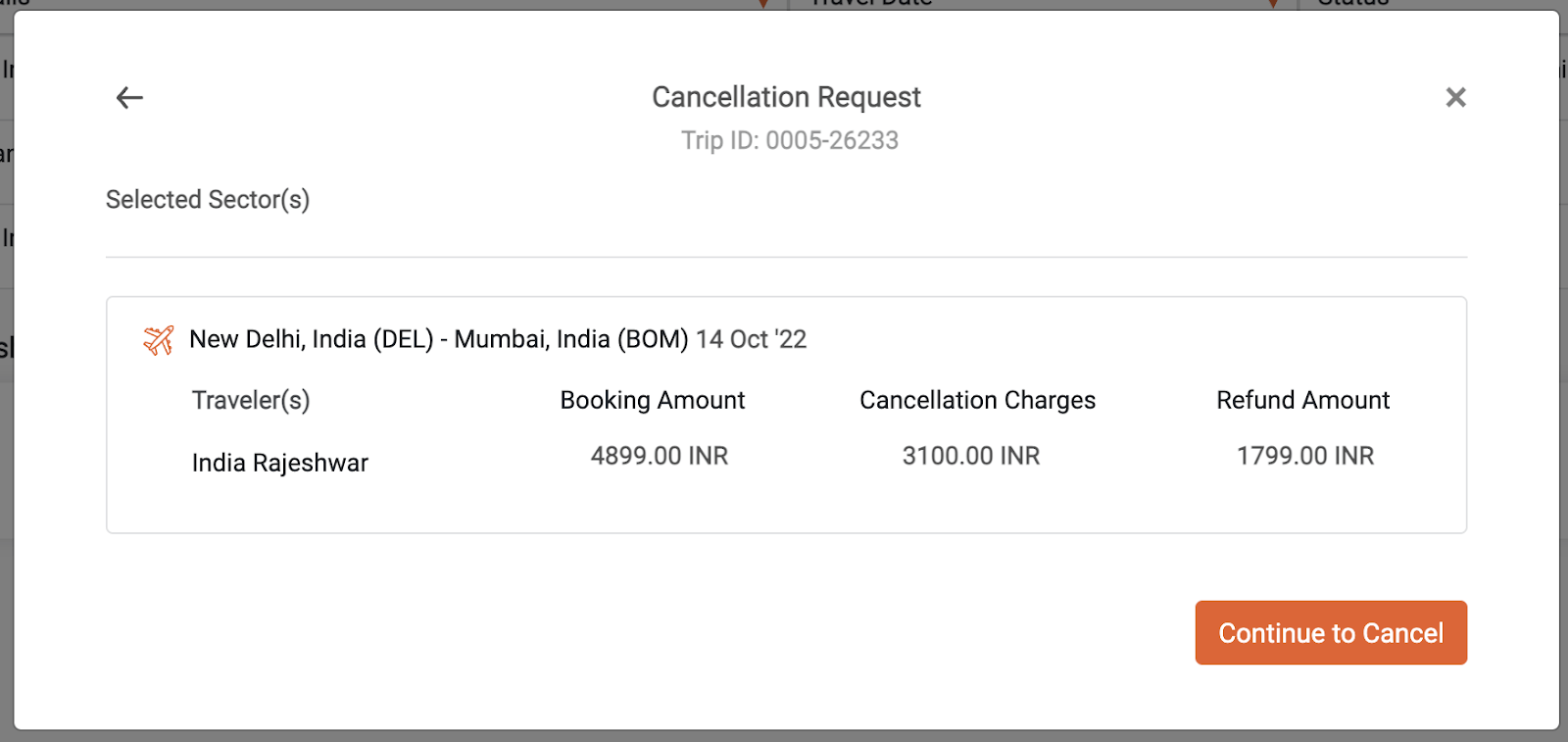
Task: Go back using the left arrow icon
Action: point(129,97)
